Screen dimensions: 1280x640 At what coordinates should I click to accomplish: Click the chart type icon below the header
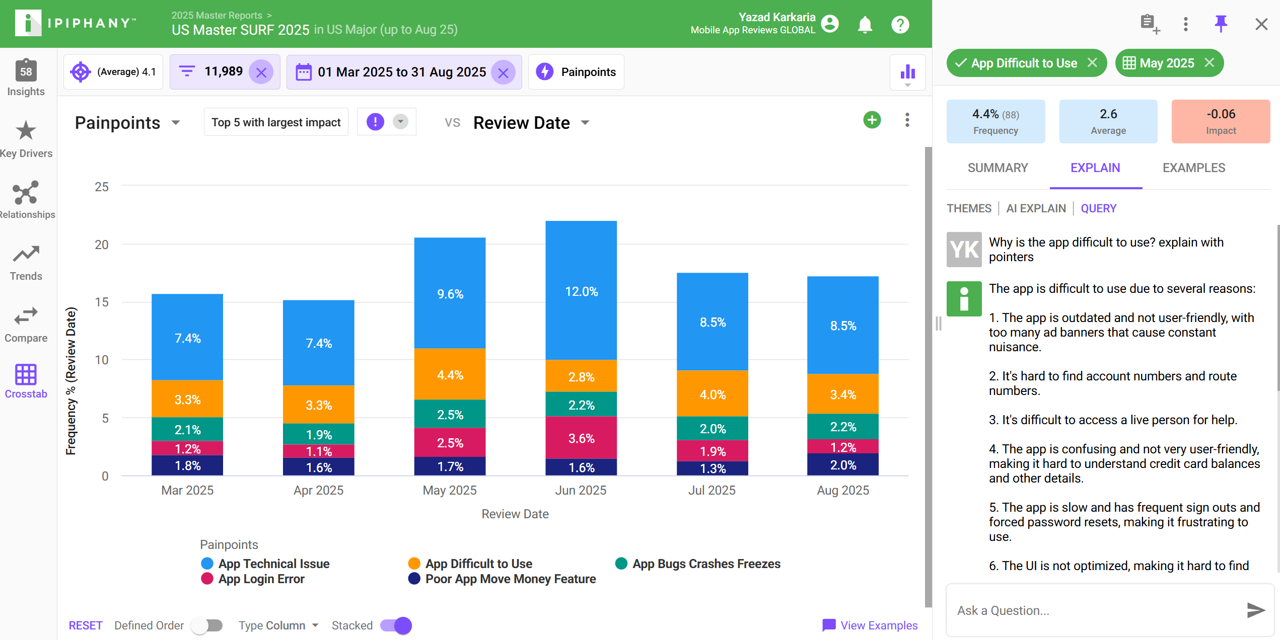(x=907, y=71)
